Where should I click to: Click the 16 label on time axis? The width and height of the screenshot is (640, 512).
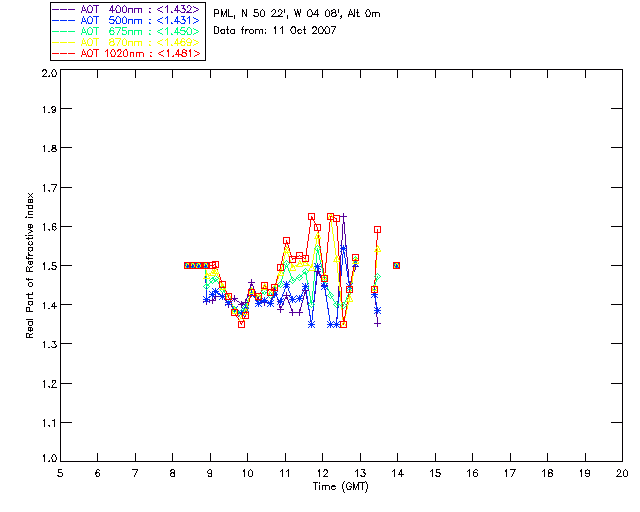(x=472, y=473)
